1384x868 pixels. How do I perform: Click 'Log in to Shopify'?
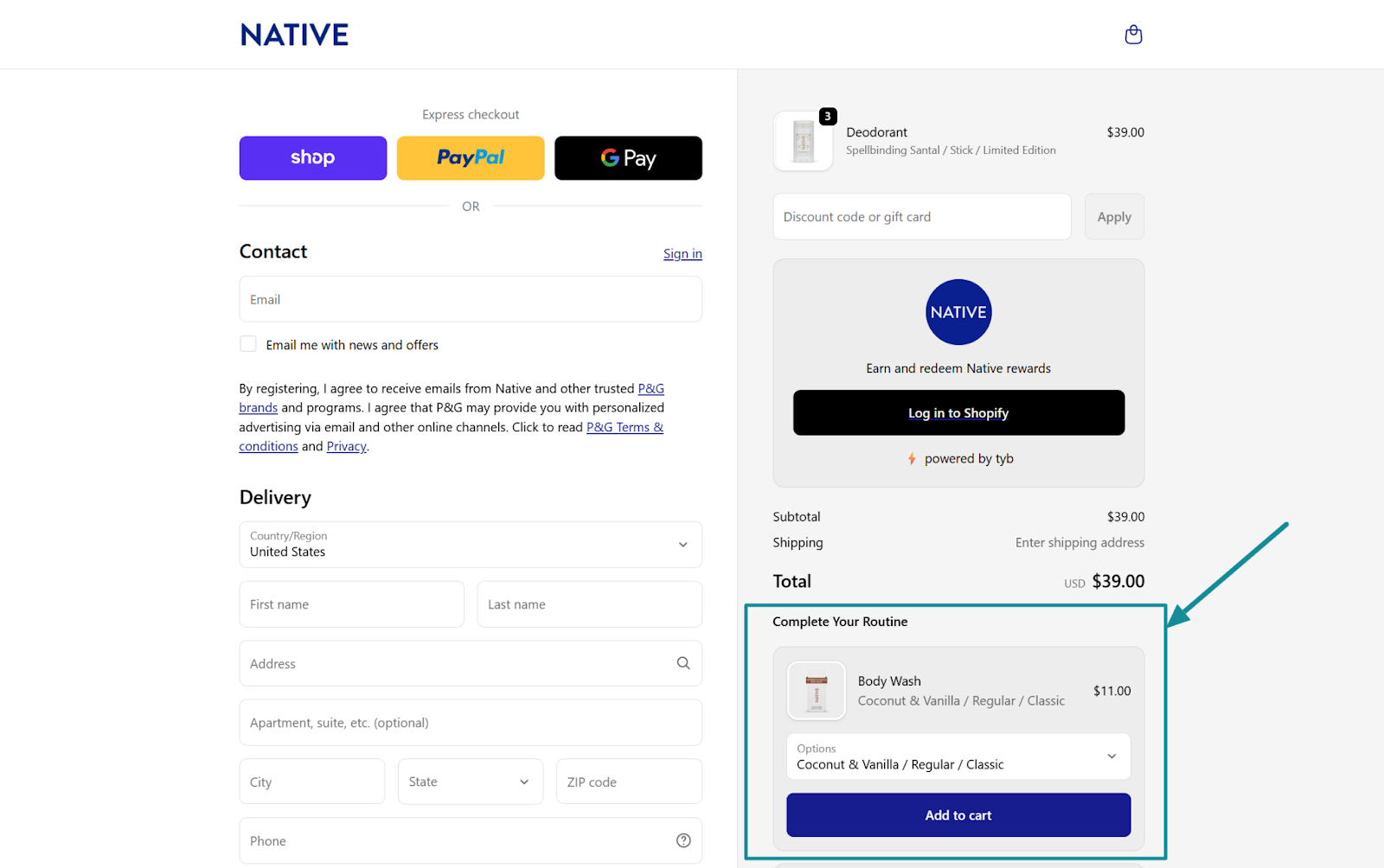pyautogui.click(x=958, y=412)
